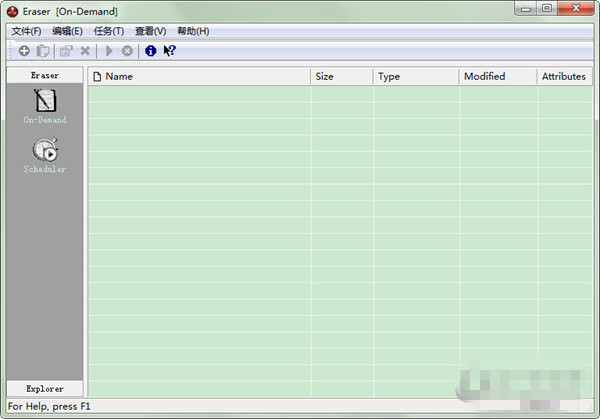Click the Eraser panel header button
The image size is (600, 419).
click(45, 75)
